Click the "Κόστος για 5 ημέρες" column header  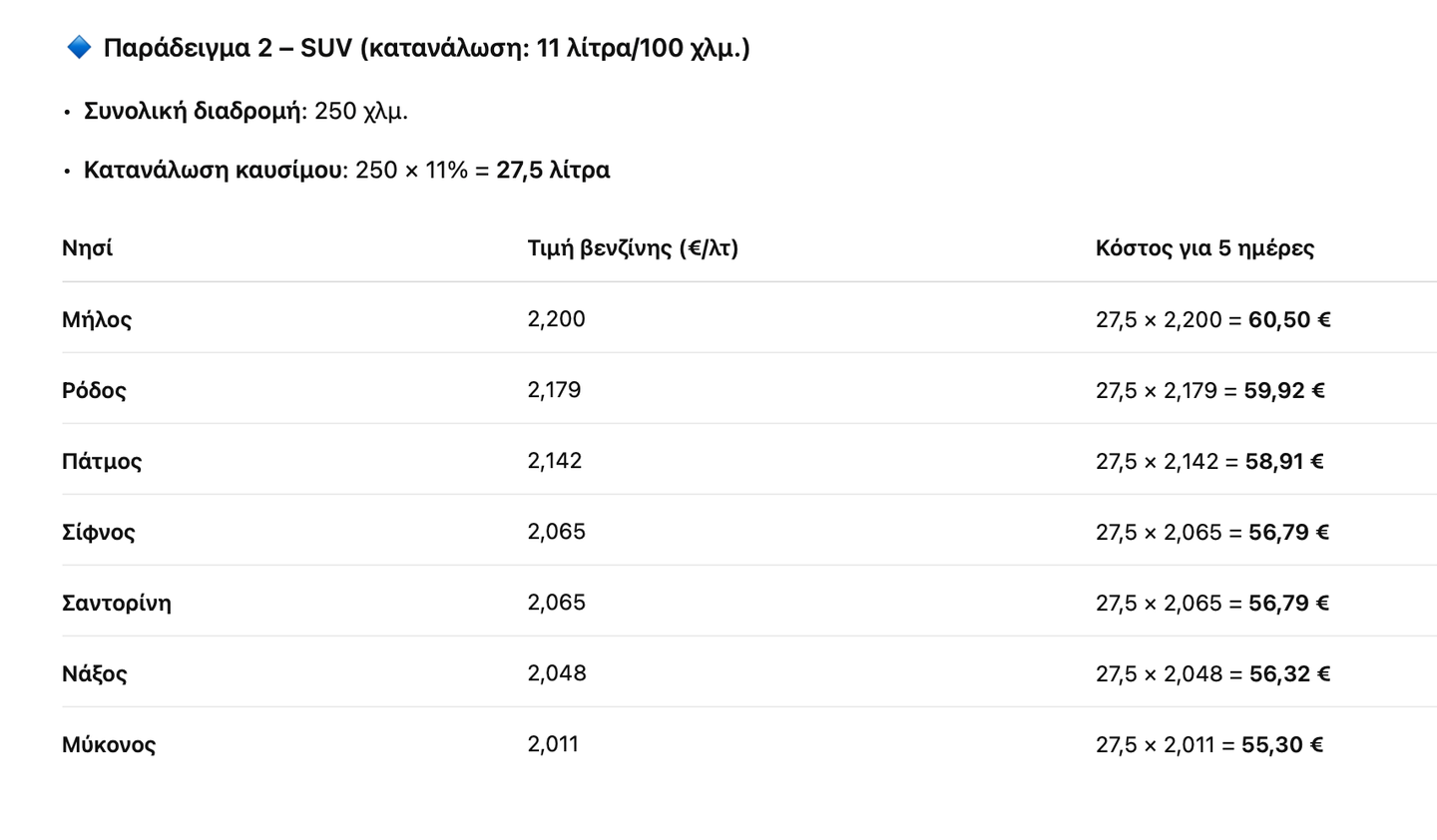[1204, 248]
